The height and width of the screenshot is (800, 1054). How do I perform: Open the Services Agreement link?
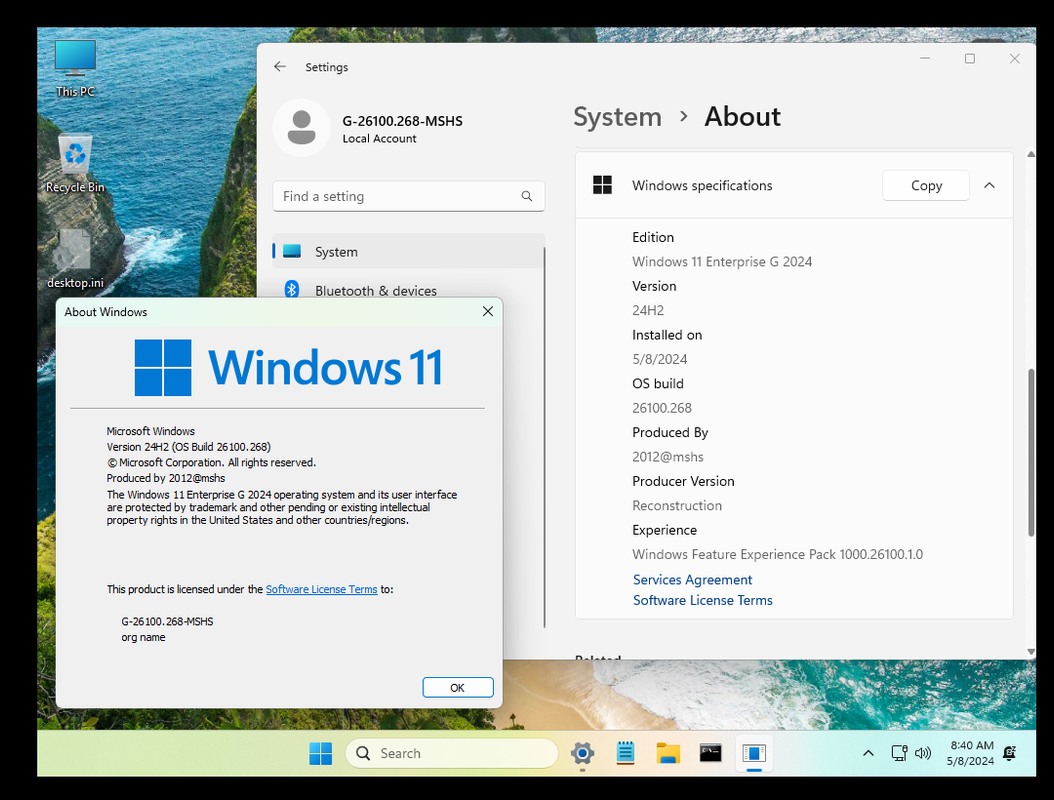coord(692,579)
